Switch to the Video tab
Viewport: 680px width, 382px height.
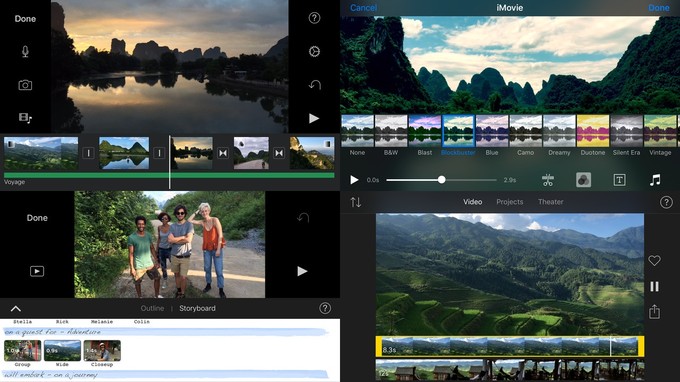point(472,202)
